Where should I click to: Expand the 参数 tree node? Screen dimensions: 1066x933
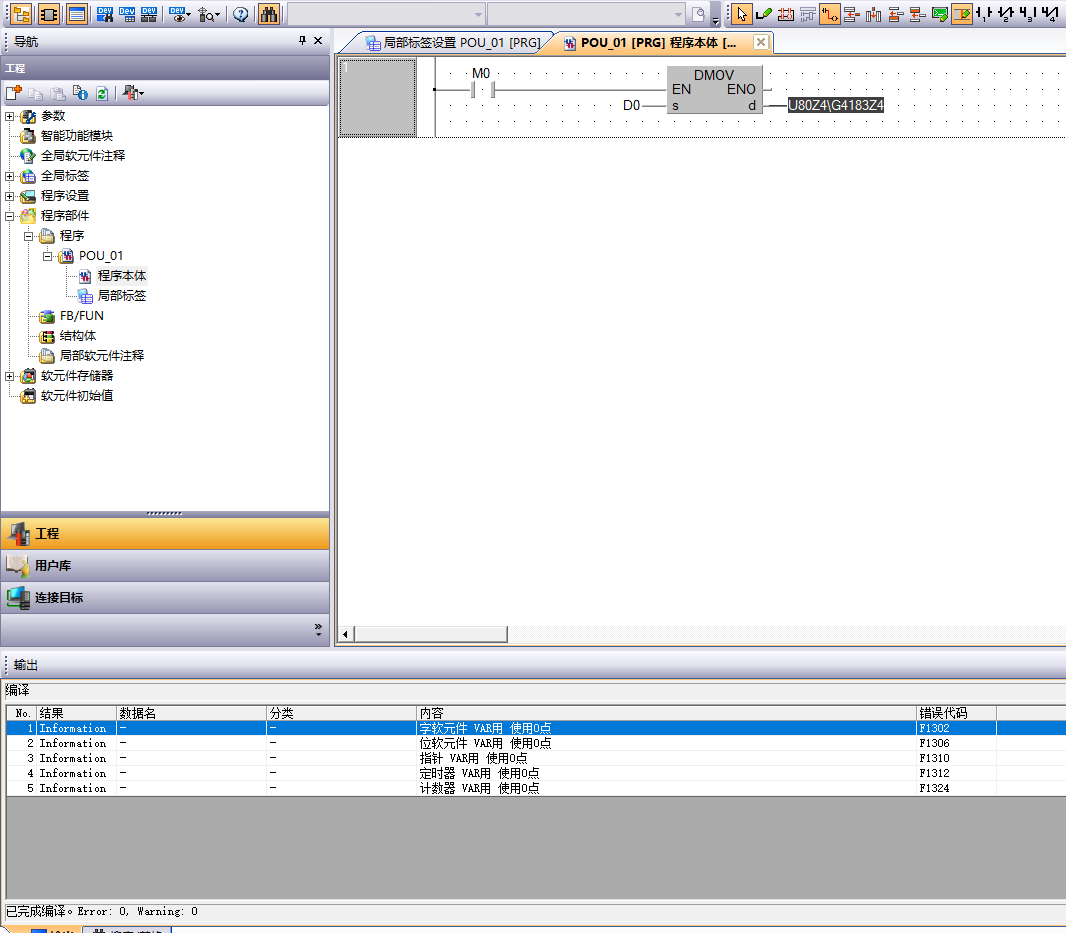point(10,116)
